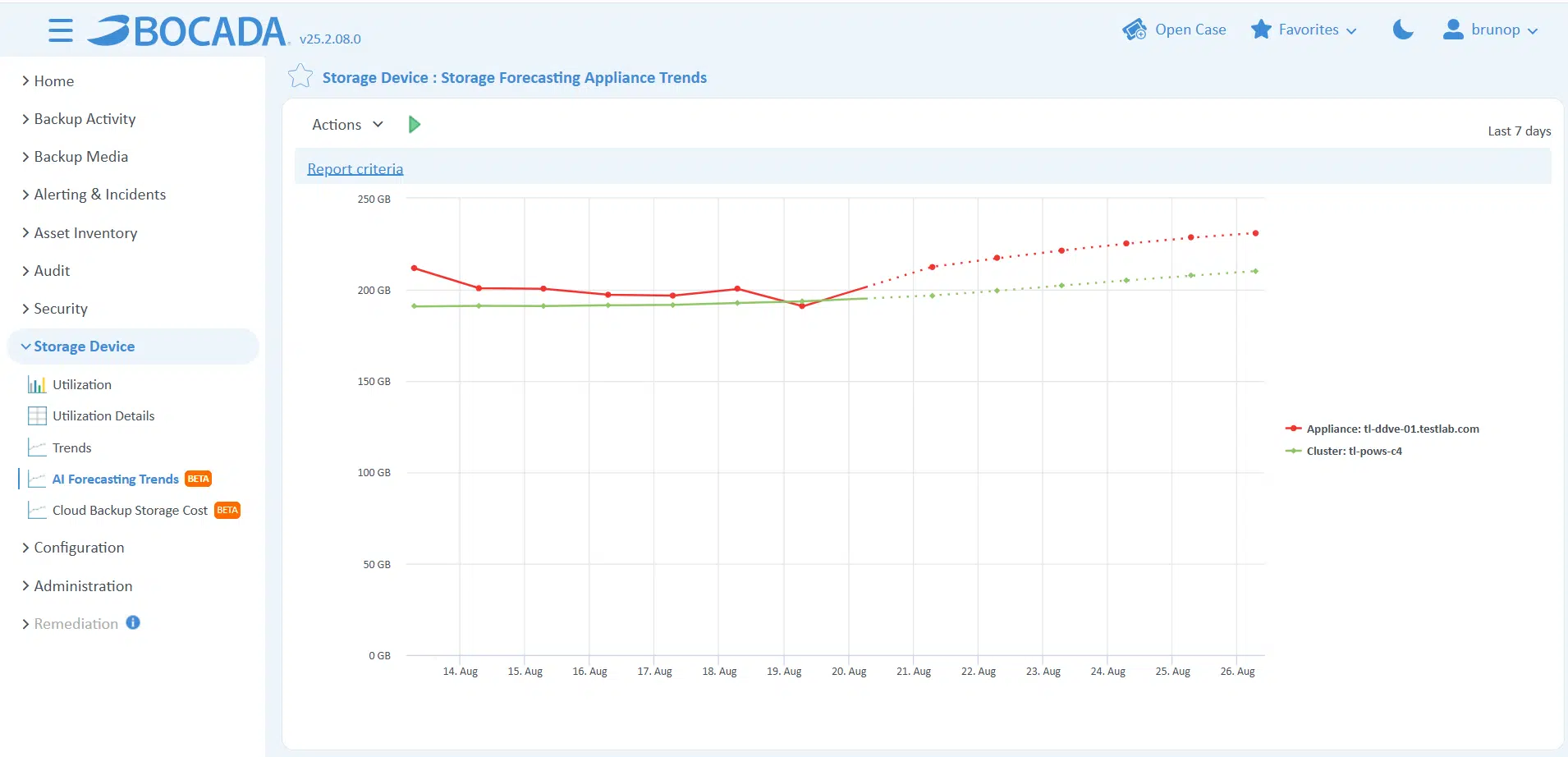Image resolution: width=1568 pixels, height=757 pixels.
Task: Click the AI Forecasting Trends chart icon
Action: coord(37,479)
